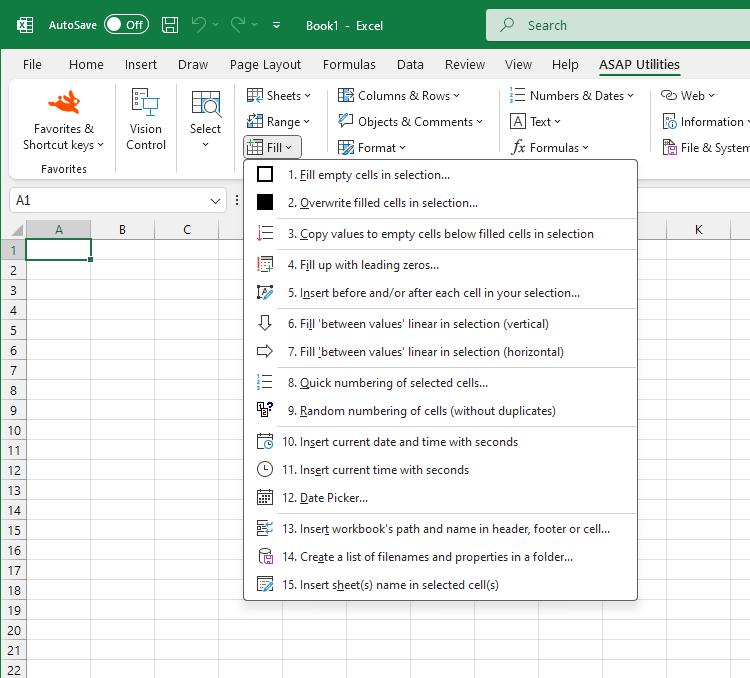The image size is (750, 678).
Task: Click into the Search box
Action: point(618,25)
